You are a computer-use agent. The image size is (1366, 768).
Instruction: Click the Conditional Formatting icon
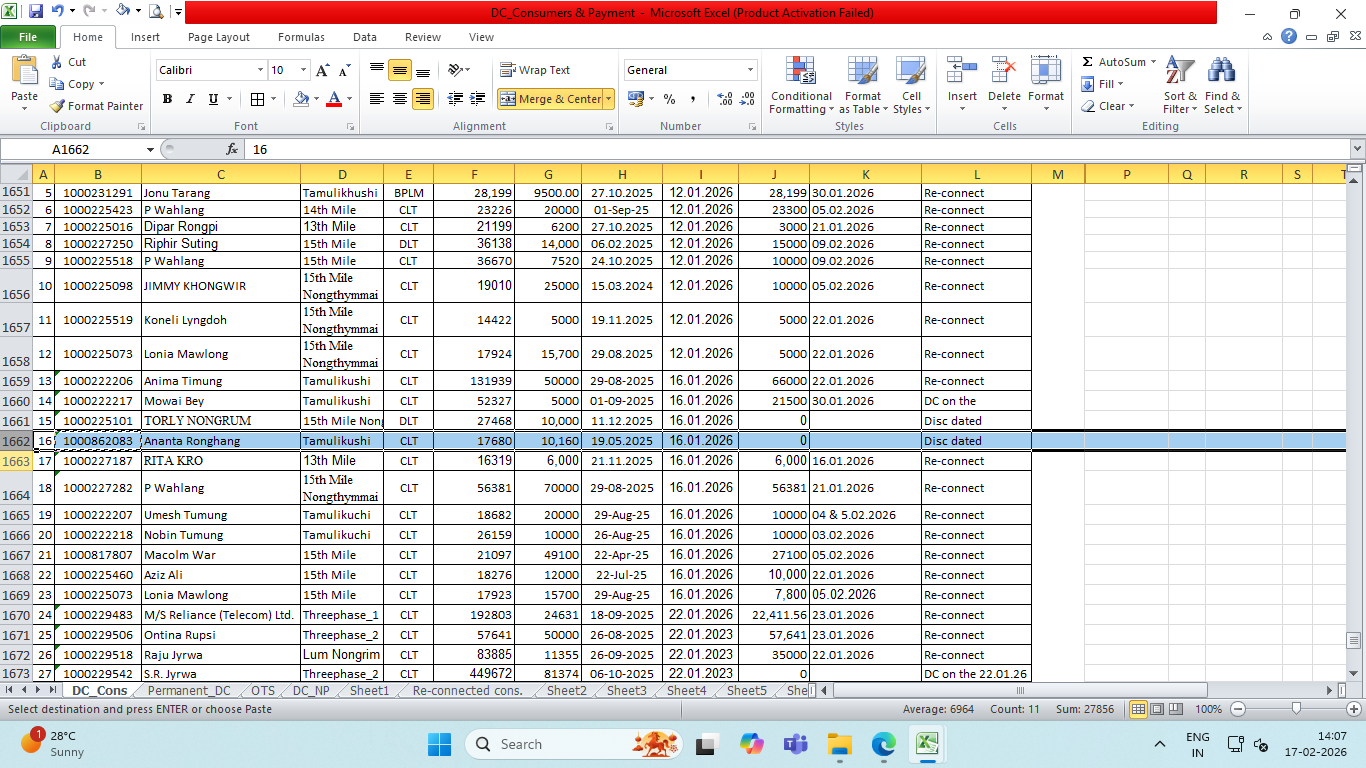[x=800, y=71]
